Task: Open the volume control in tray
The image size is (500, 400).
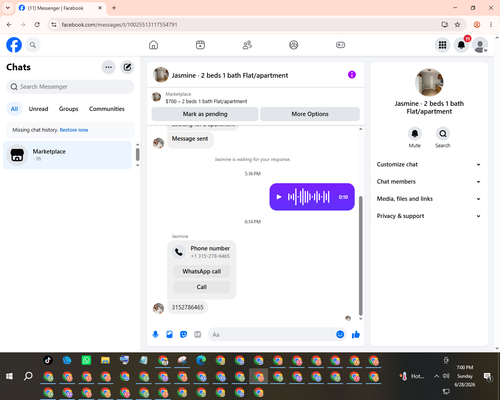Action: pyautogui.click(x=446, y=376)
